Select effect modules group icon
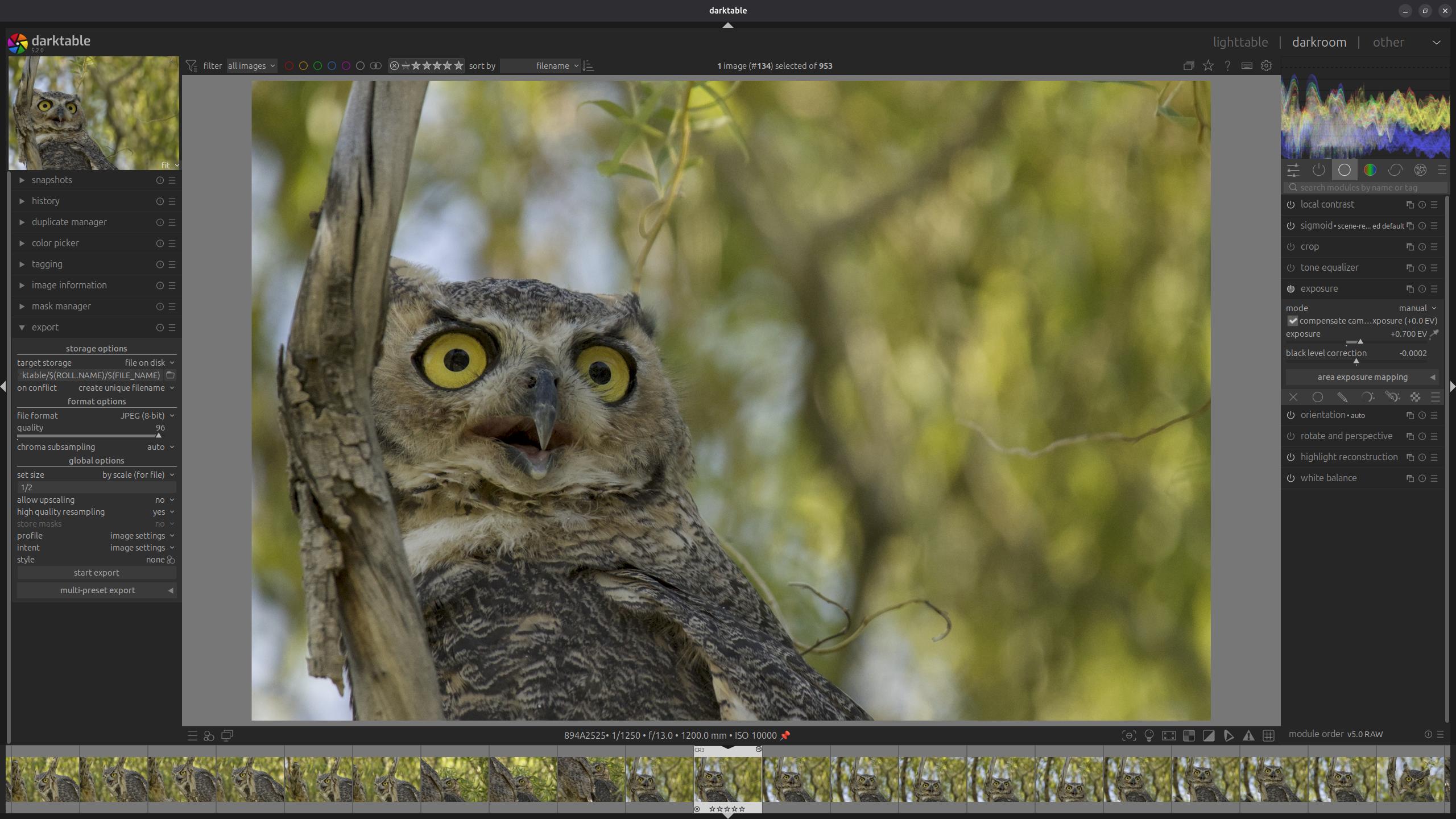 (x=1420, y=170)
